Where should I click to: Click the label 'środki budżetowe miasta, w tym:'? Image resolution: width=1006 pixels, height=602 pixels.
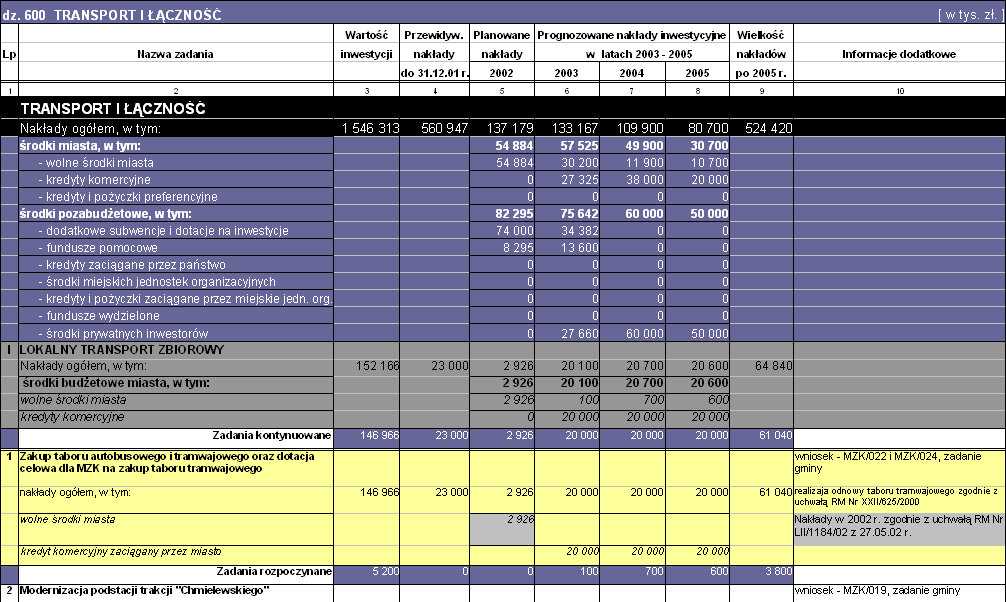point(116,383)
